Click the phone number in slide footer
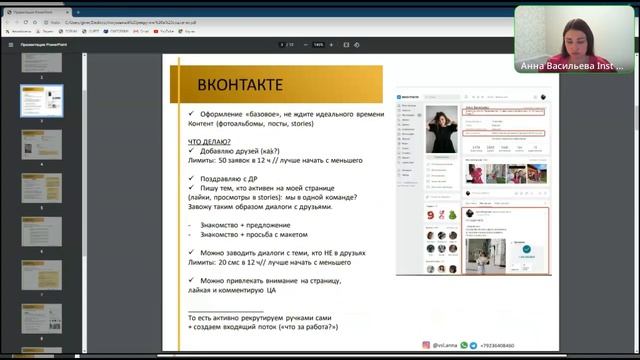The width and height of the screenshot is (640, 360). (x=497, y=346)
